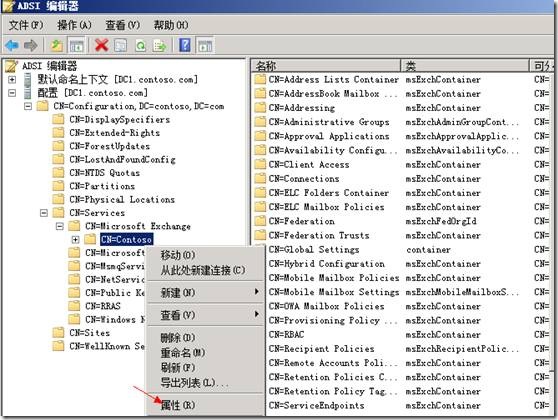This screenshot has height=420, width=558.
Task: Click the red Delete toolbar icon
Action: click(101, 45)
